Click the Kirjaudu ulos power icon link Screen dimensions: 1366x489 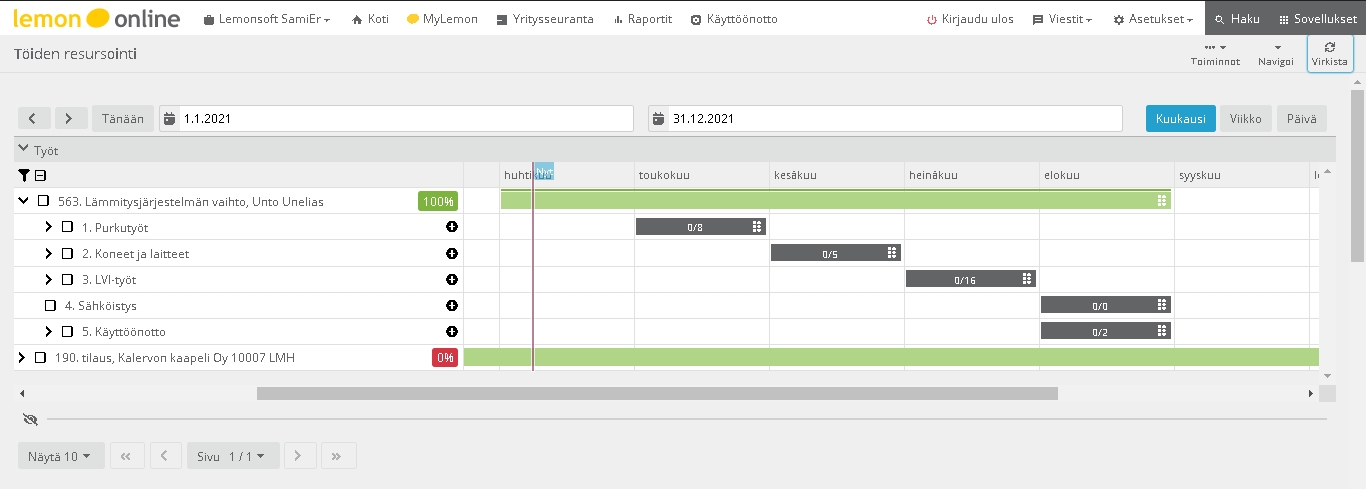coord(970,19)
